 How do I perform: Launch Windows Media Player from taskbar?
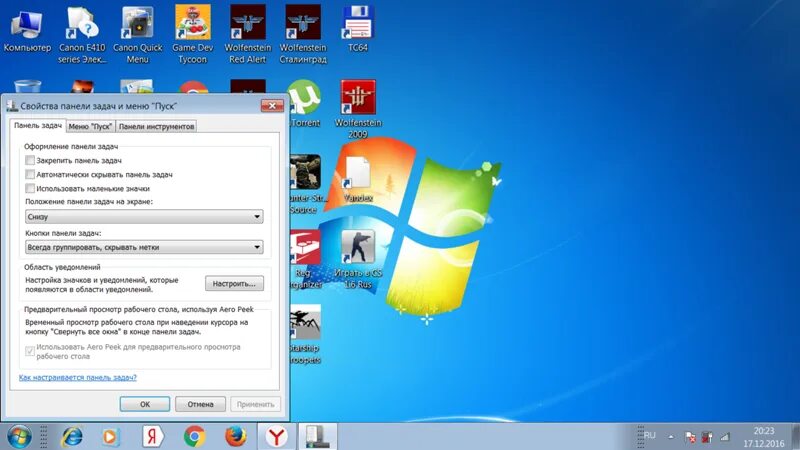[x=111, y=437]
